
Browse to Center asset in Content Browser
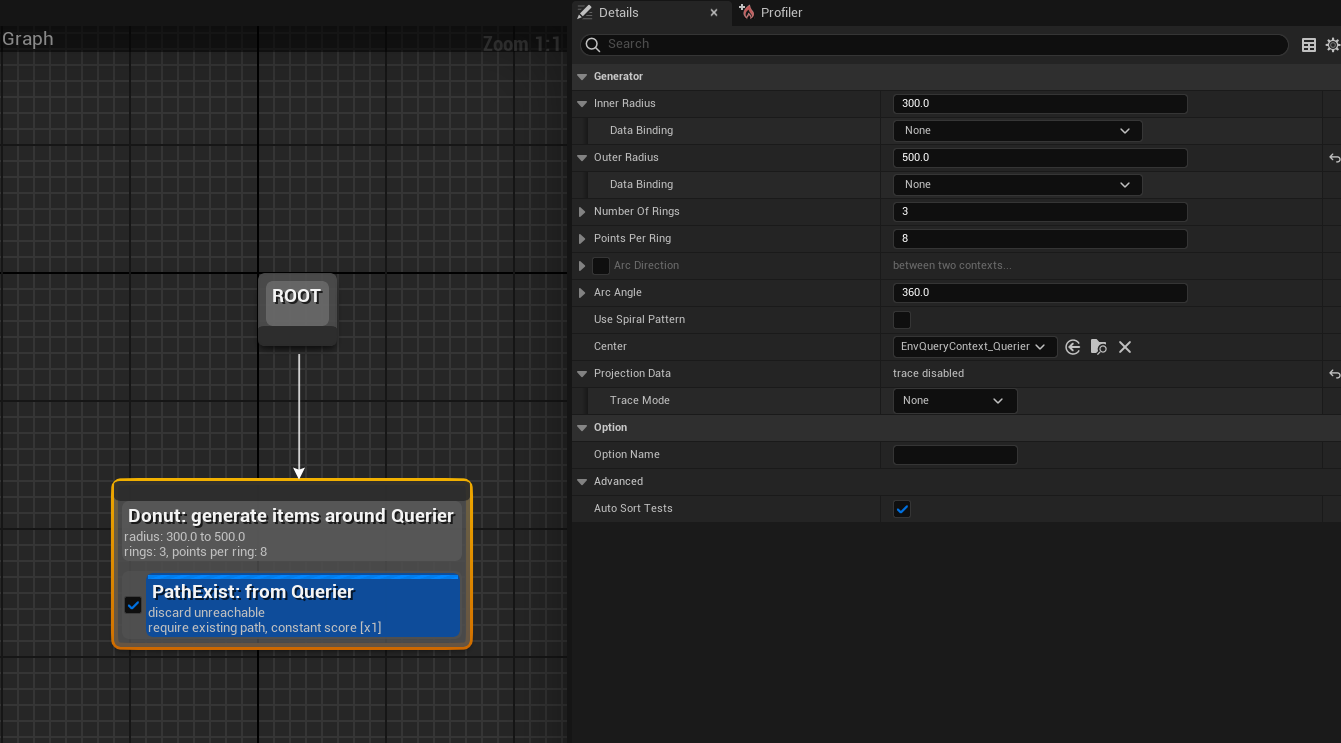point(1099,347)
